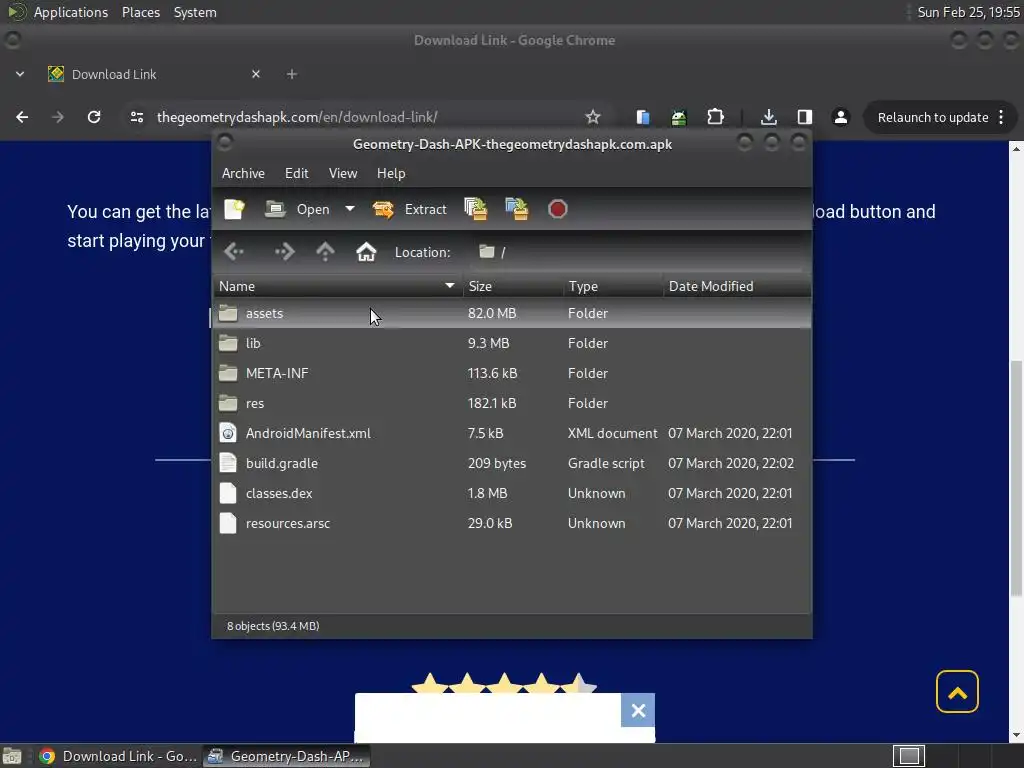1024x768 pixels.
Task: Select build.gradle file
Action: [x=512, y=464]
